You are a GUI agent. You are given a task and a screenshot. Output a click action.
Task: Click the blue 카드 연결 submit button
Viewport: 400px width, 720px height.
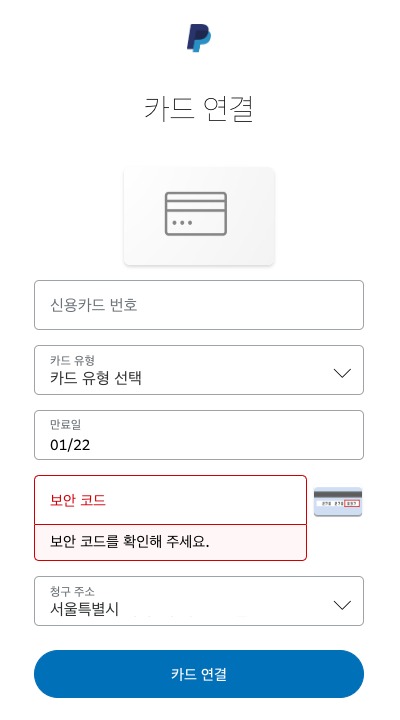tap(199, 674)
